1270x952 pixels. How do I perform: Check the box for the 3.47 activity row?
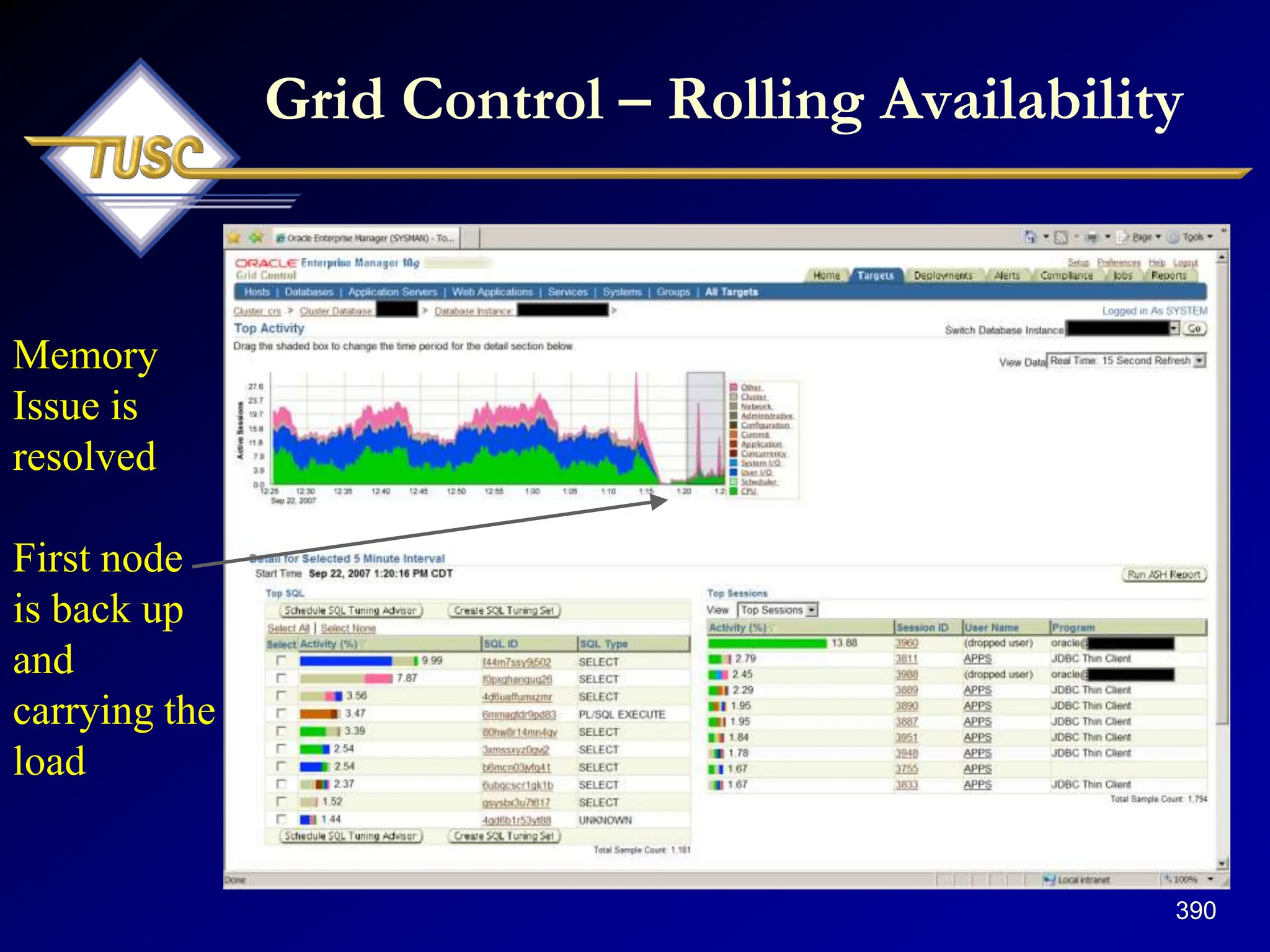(x=282, y=713)
